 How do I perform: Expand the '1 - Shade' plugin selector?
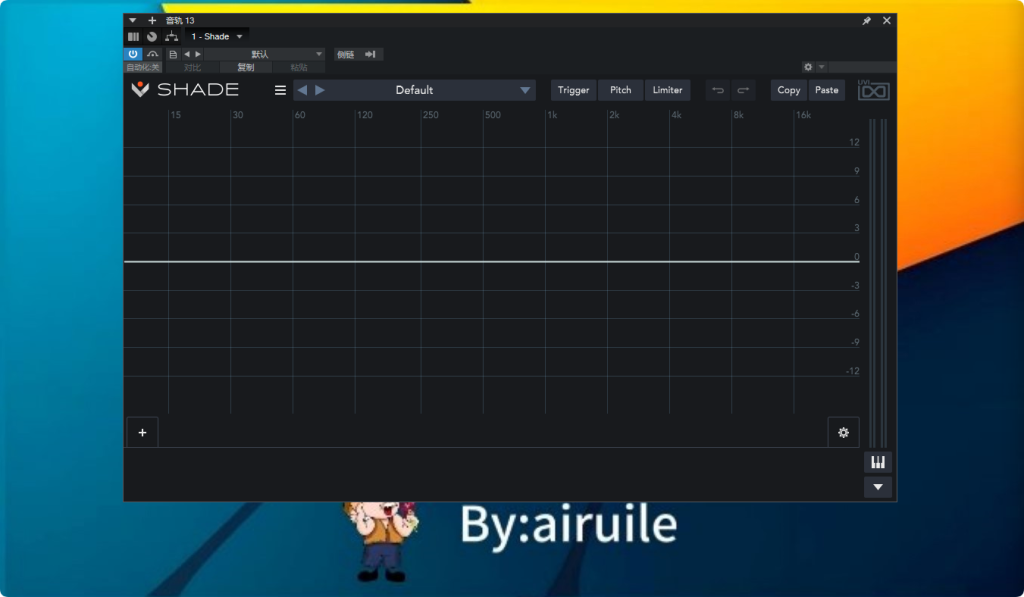click(217, 37)
